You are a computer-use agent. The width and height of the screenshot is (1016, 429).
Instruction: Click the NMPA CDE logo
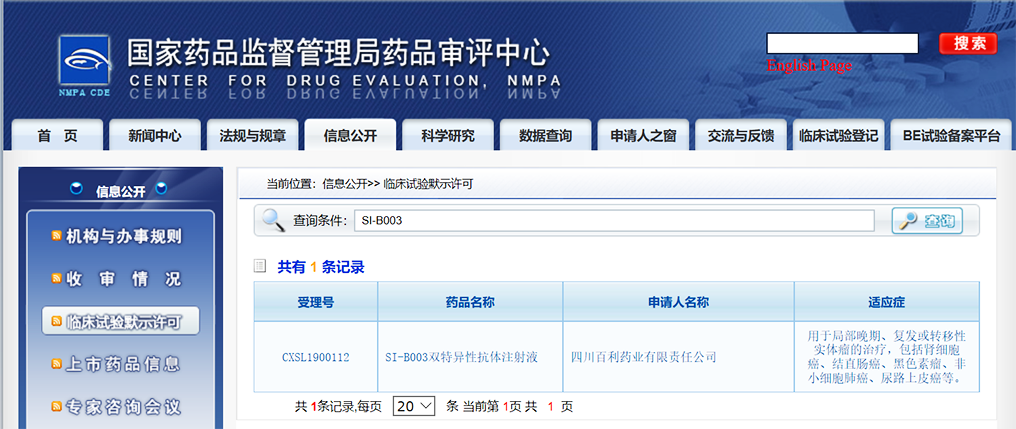(x=84, y=66)
